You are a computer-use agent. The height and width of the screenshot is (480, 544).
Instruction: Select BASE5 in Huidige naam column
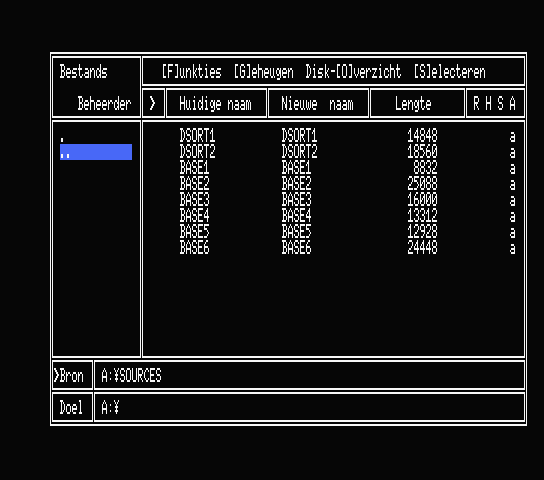[x=194, y=231]
